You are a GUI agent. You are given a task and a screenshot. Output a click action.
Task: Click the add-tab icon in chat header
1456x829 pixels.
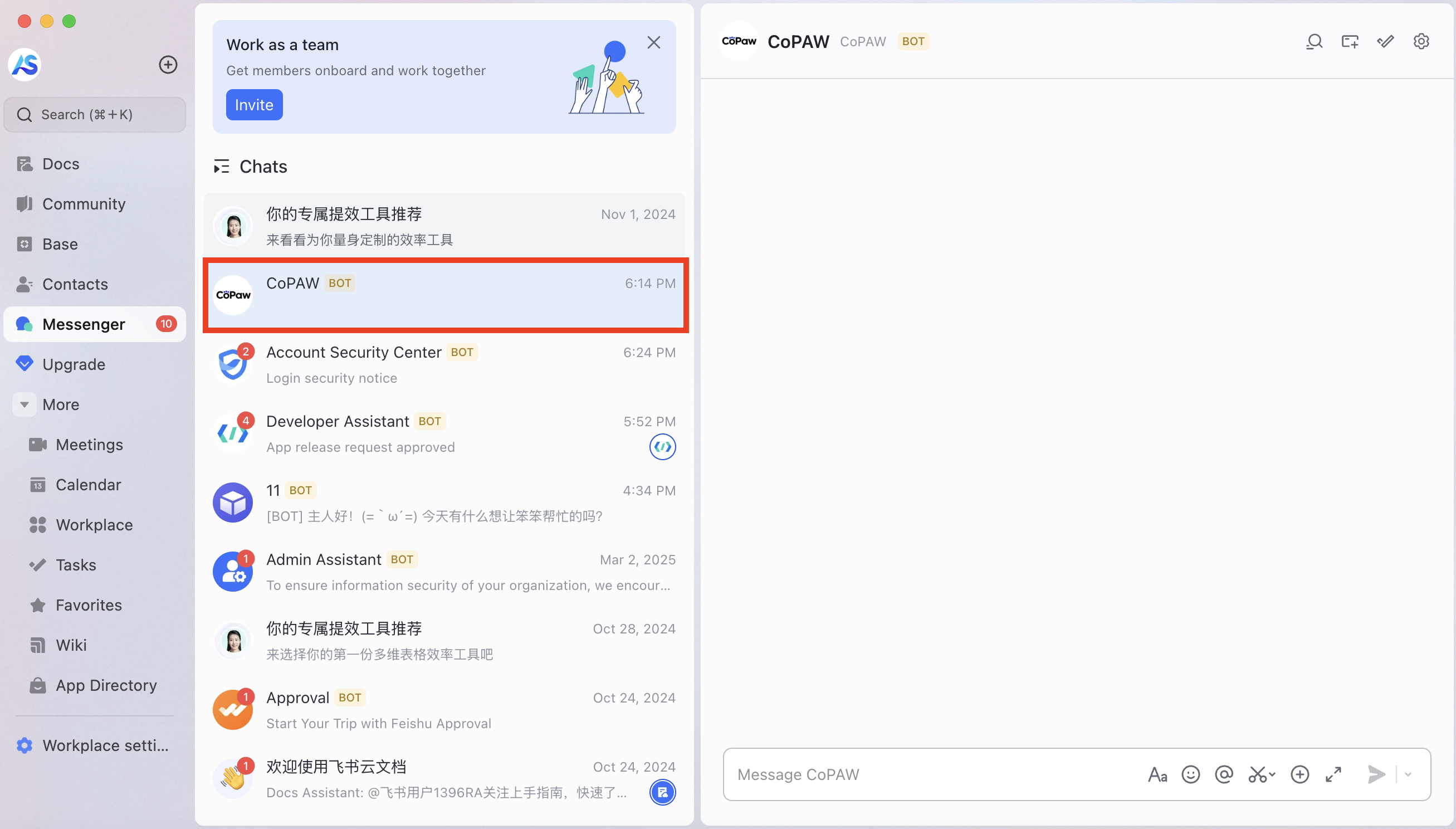click(1350, 42)
